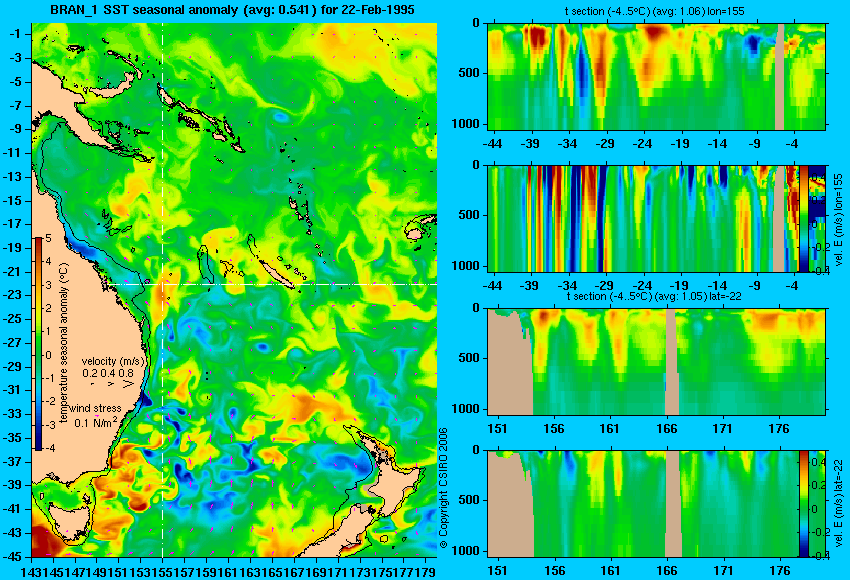
Task: Open the temperature section plot at lat=-22
Action: point(657,362)
